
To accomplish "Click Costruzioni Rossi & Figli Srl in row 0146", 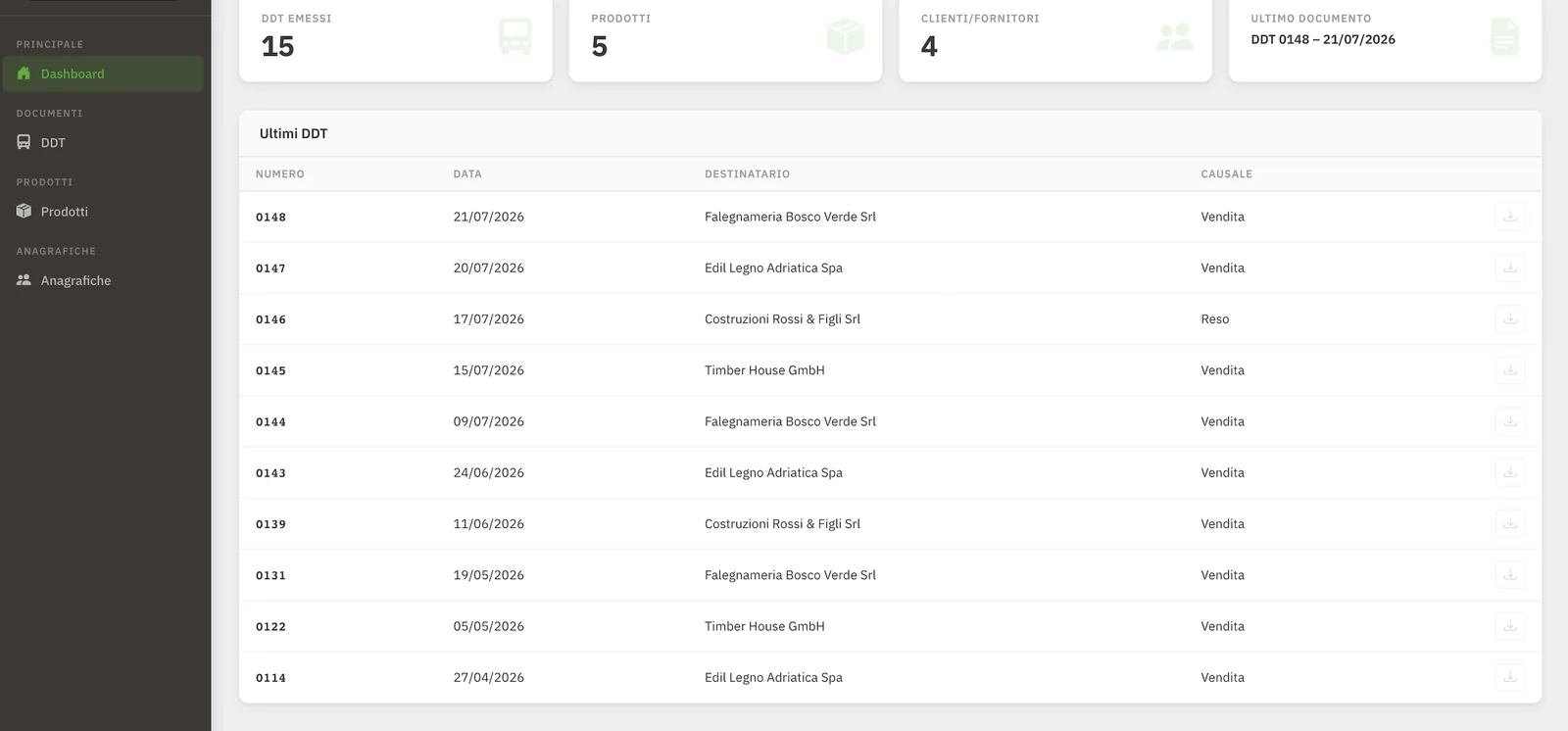I will (782, 318).
